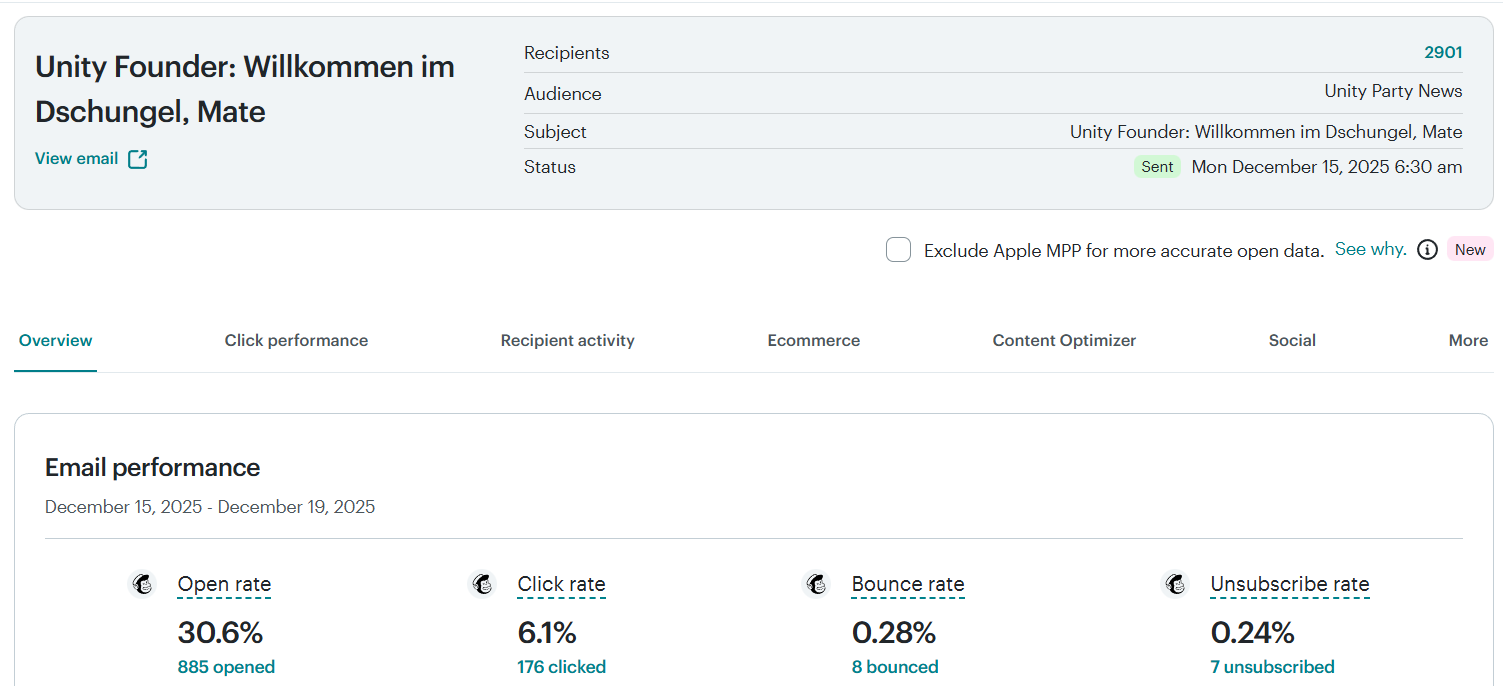Open the Content Optimizer tab
This screenshot has width=1503, height=686.
(x=1064, y=341)
